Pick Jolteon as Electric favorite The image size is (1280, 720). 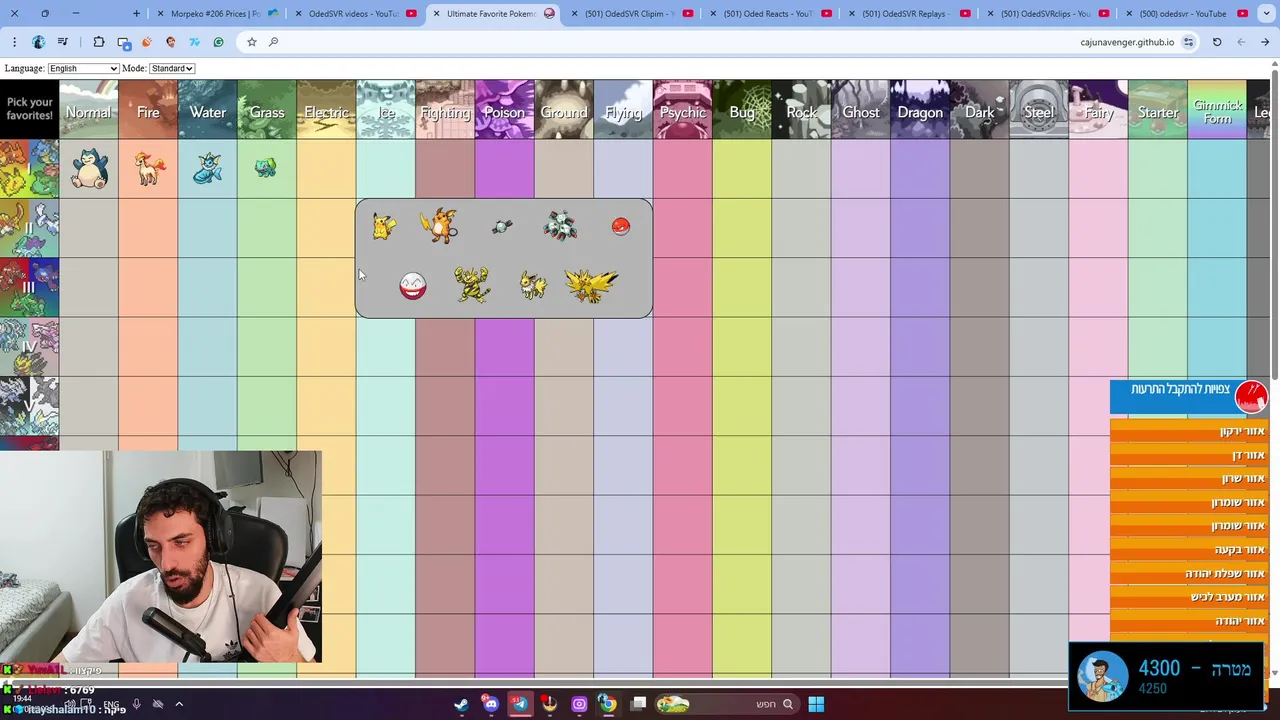click(533, 286)
